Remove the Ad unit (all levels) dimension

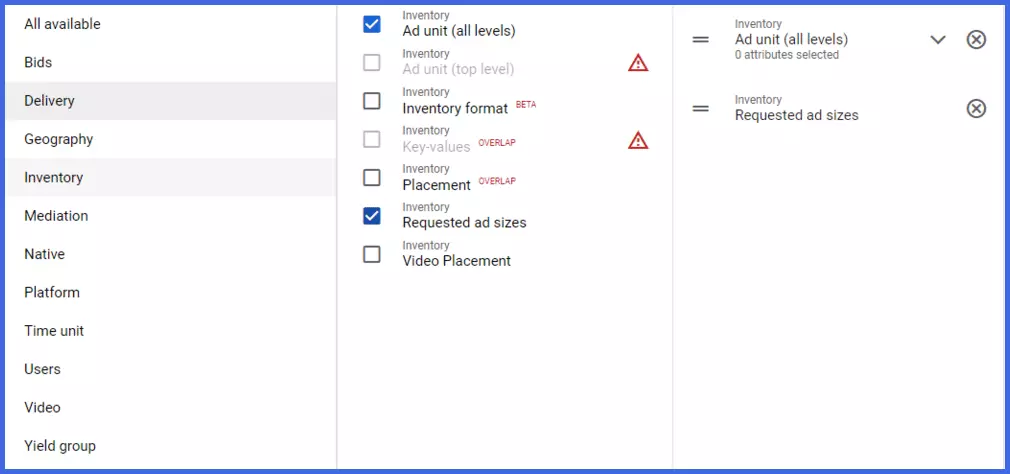[976, 40]
